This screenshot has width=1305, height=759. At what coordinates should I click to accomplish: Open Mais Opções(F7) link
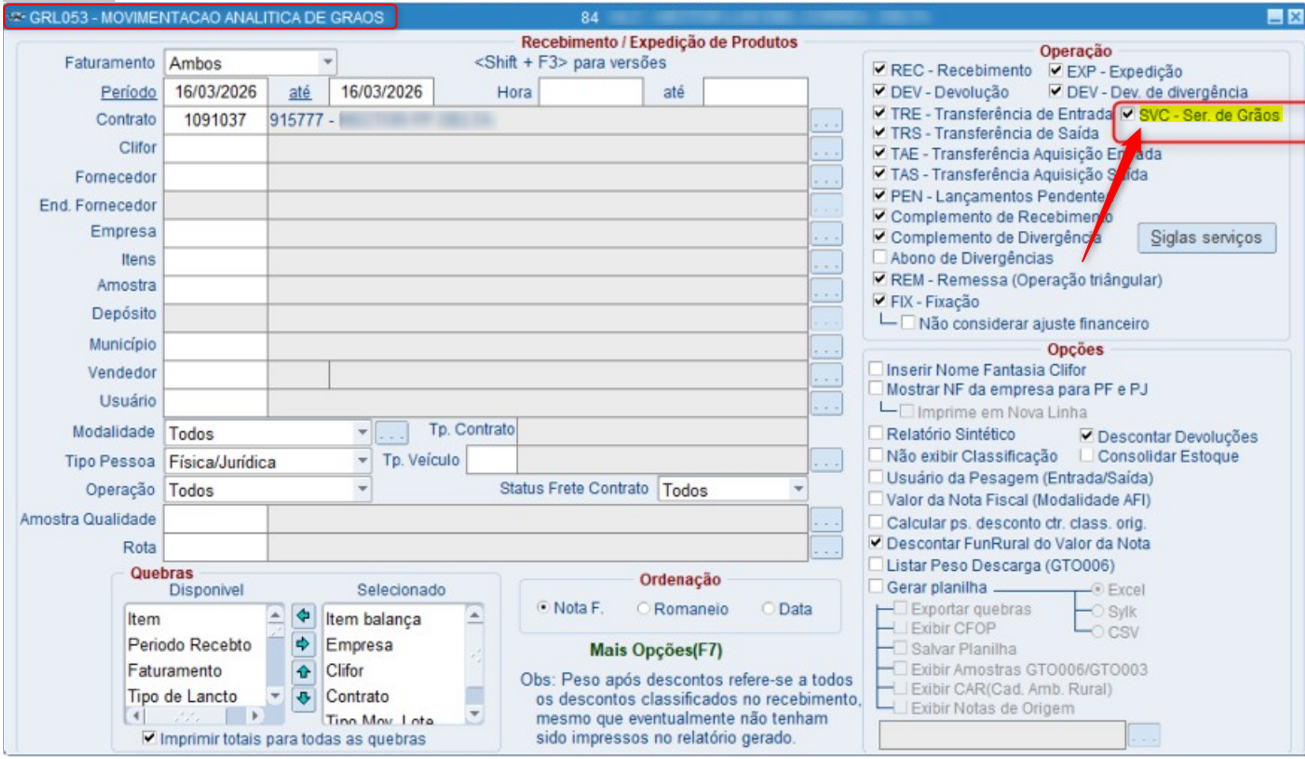[655, 650]
